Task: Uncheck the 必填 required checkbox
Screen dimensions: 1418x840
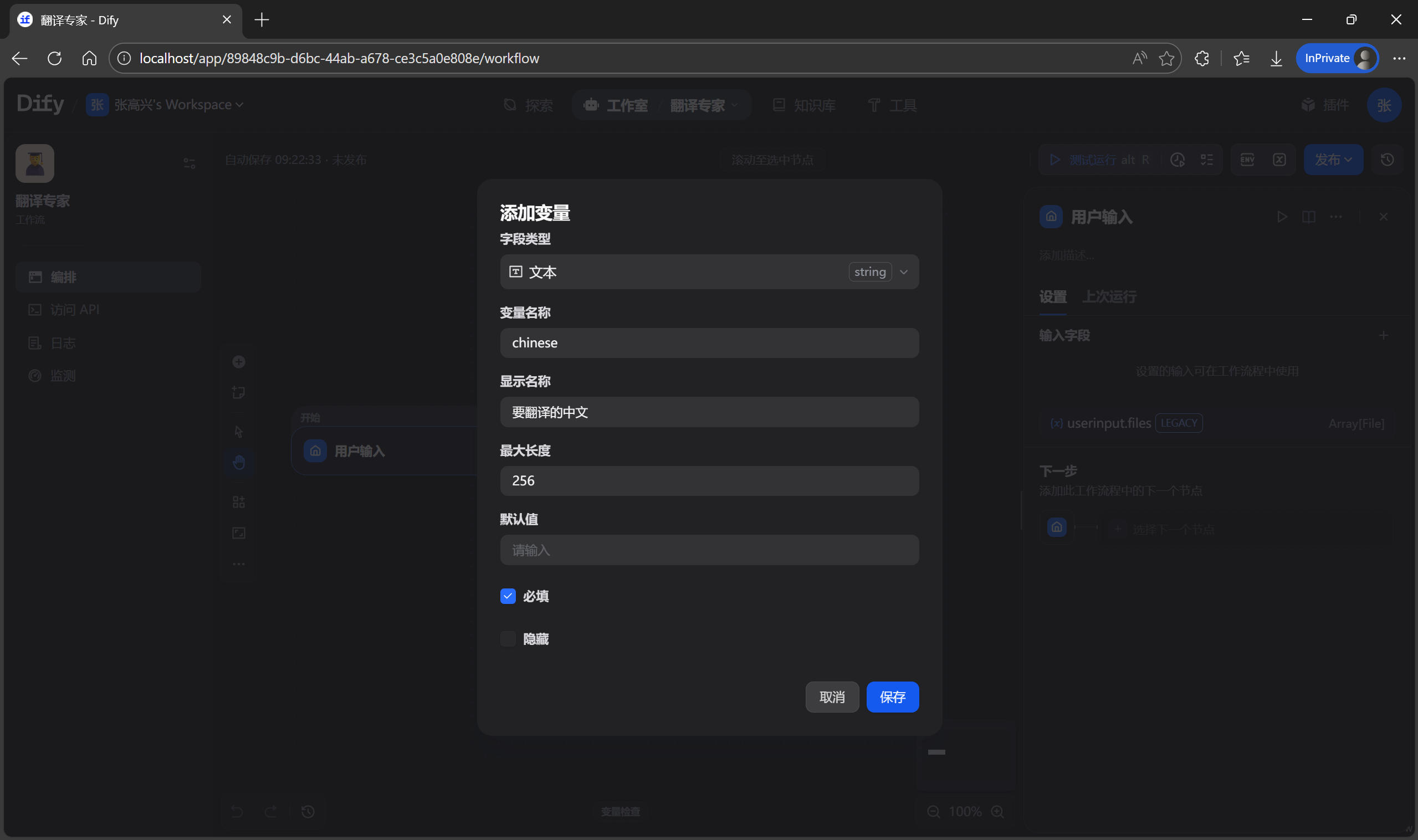Action: 508,596
